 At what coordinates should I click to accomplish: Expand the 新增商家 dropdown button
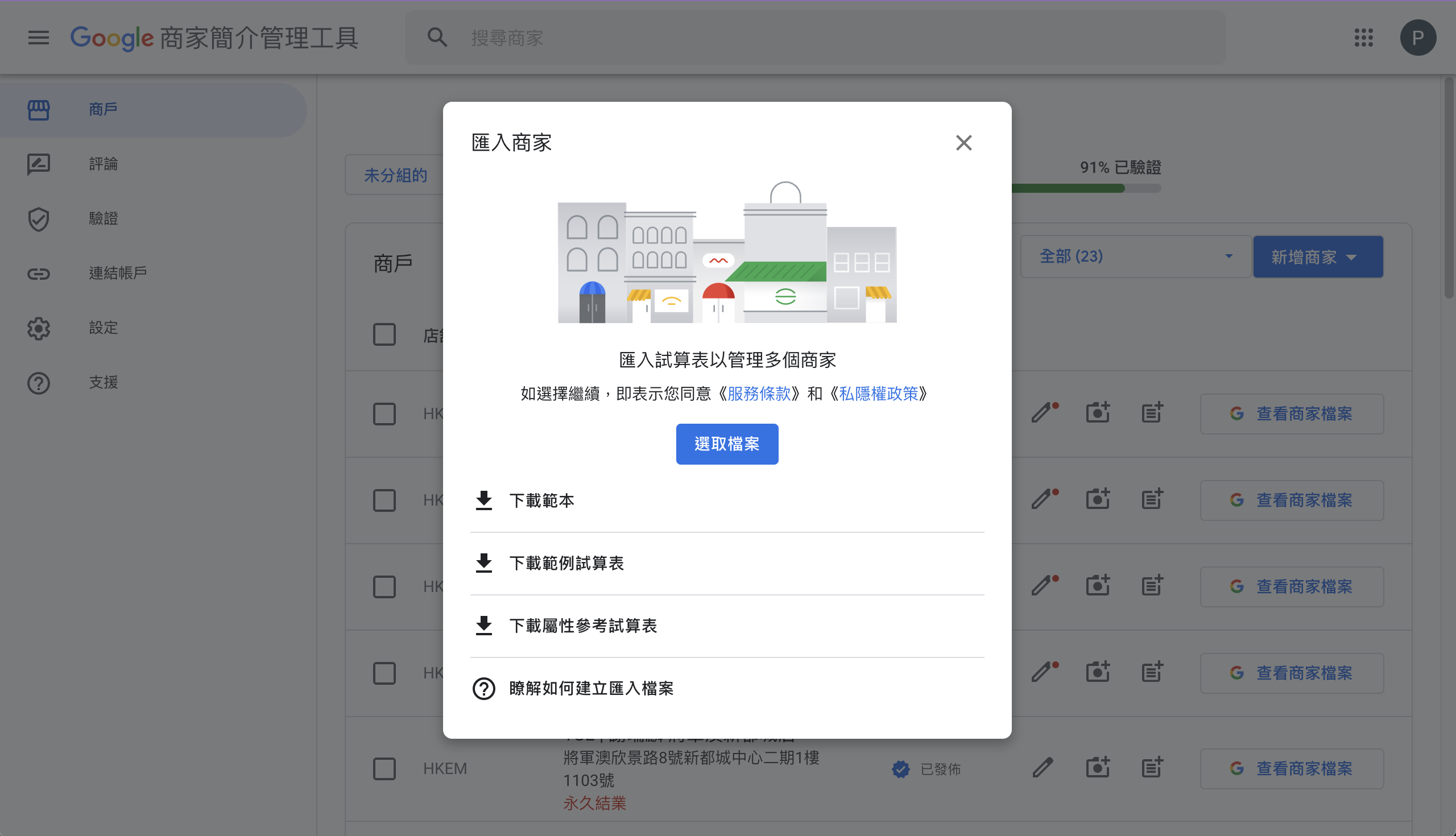point(1318,256)
